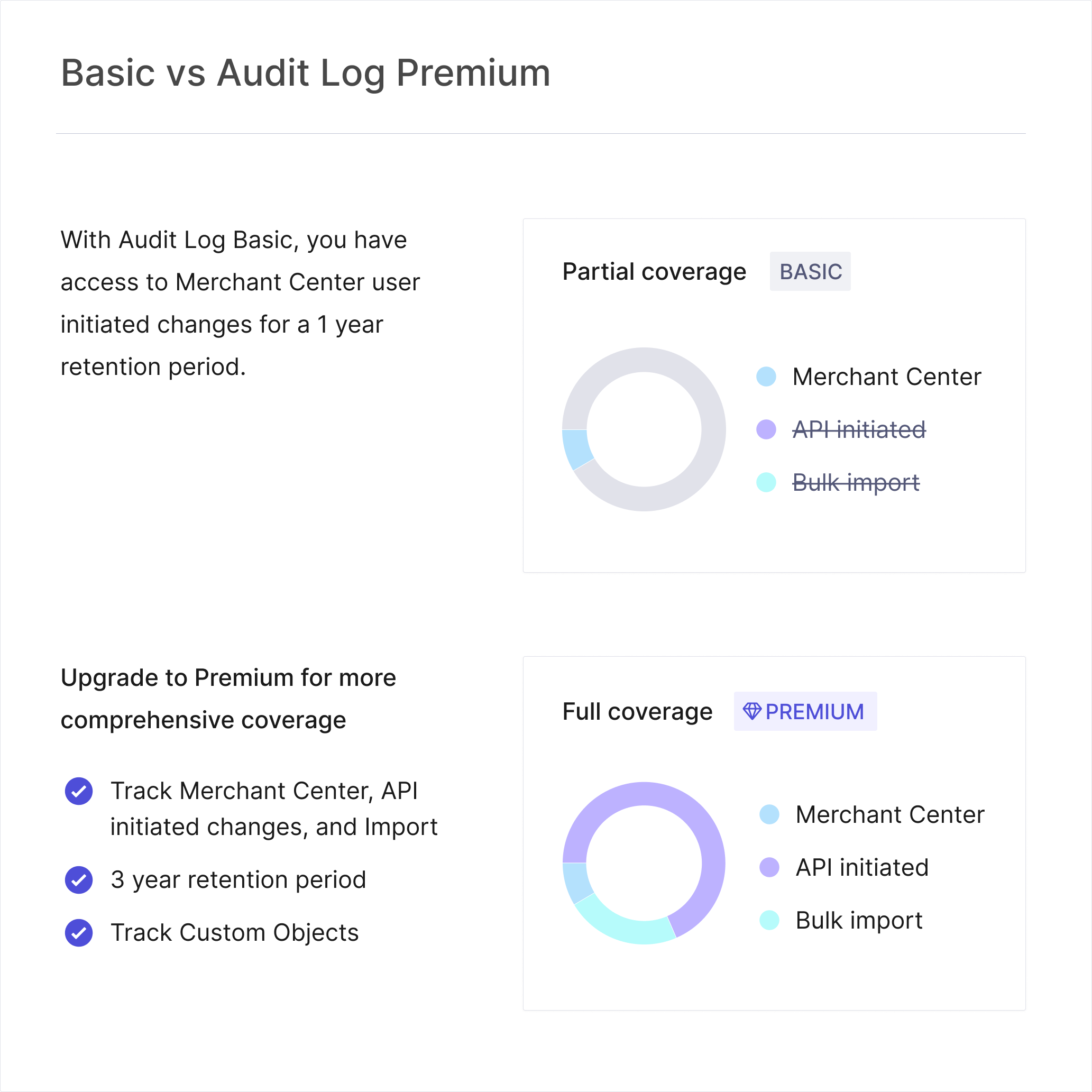This screenshot has height=1092, width=1092.
Task: Click the checkmark icon beside Track Custom Objects
Action: (x=79, y=933)
